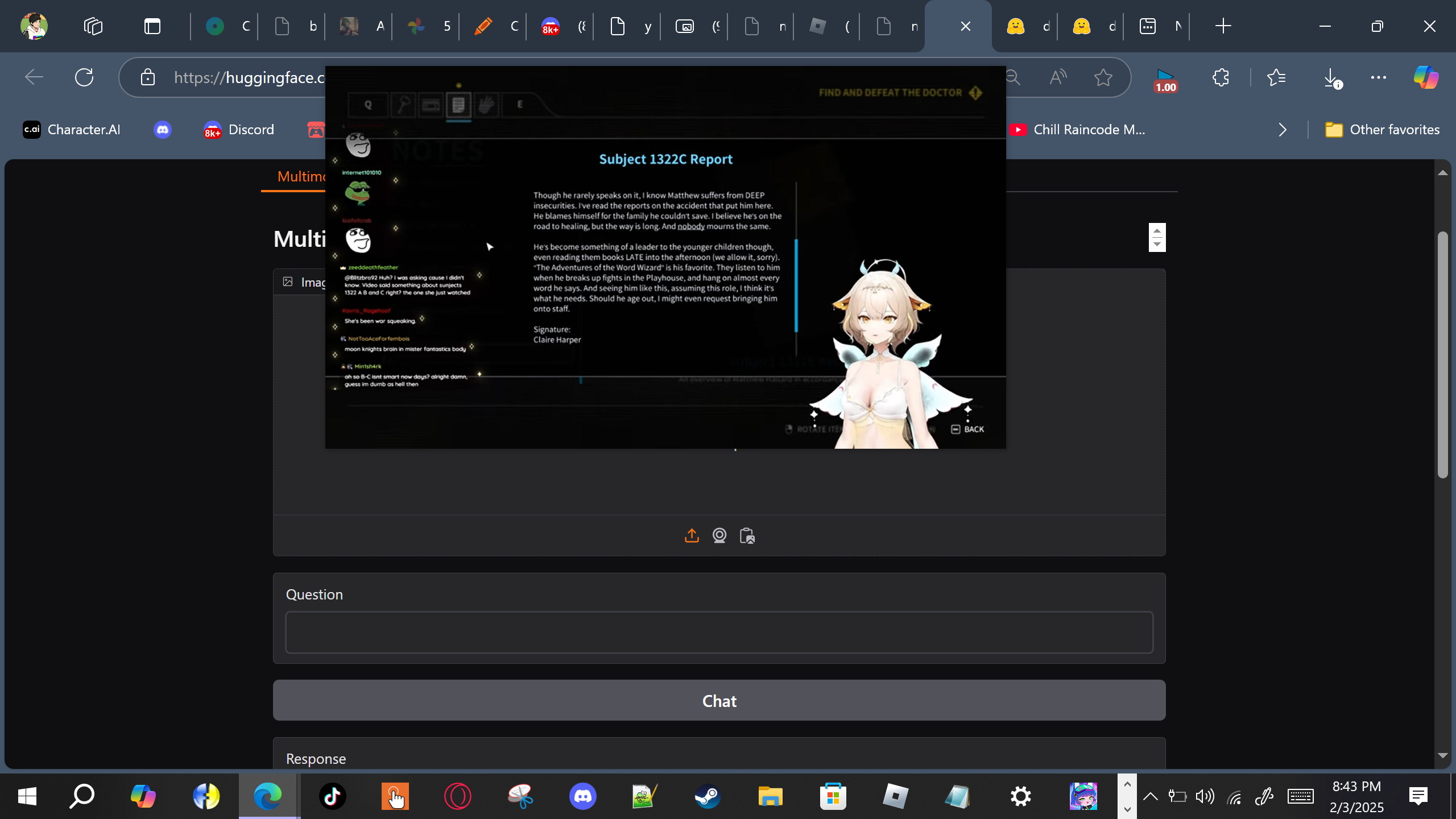Open the Copilot icon in toolbar
This screenshot has width=1456, height=819.
(x=1426, y=77)
